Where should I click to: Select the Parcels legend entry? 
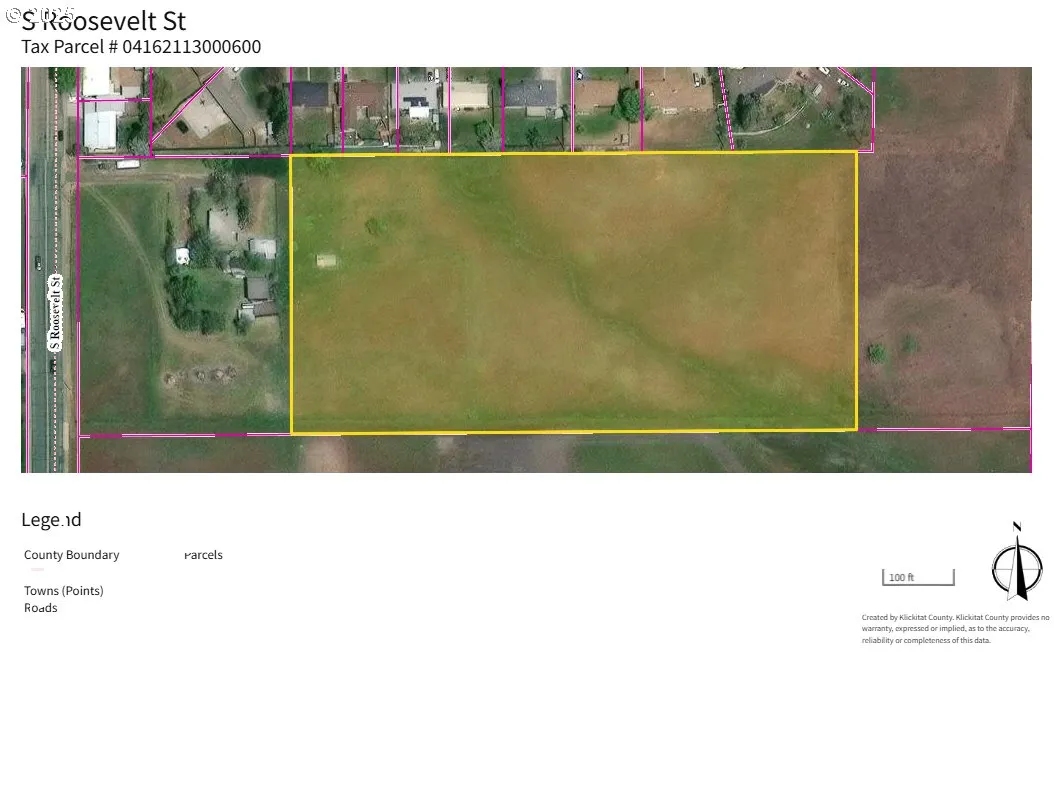coord(203,555)
